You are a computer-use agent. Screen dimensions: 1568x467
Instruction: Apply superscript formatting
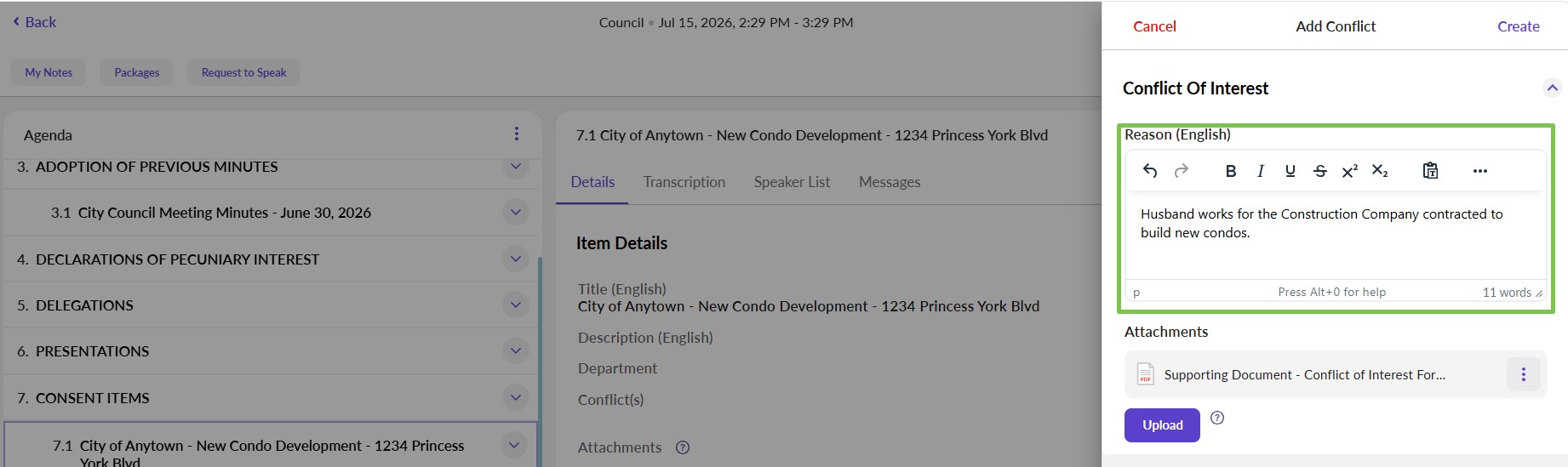tap(1349, 171)
